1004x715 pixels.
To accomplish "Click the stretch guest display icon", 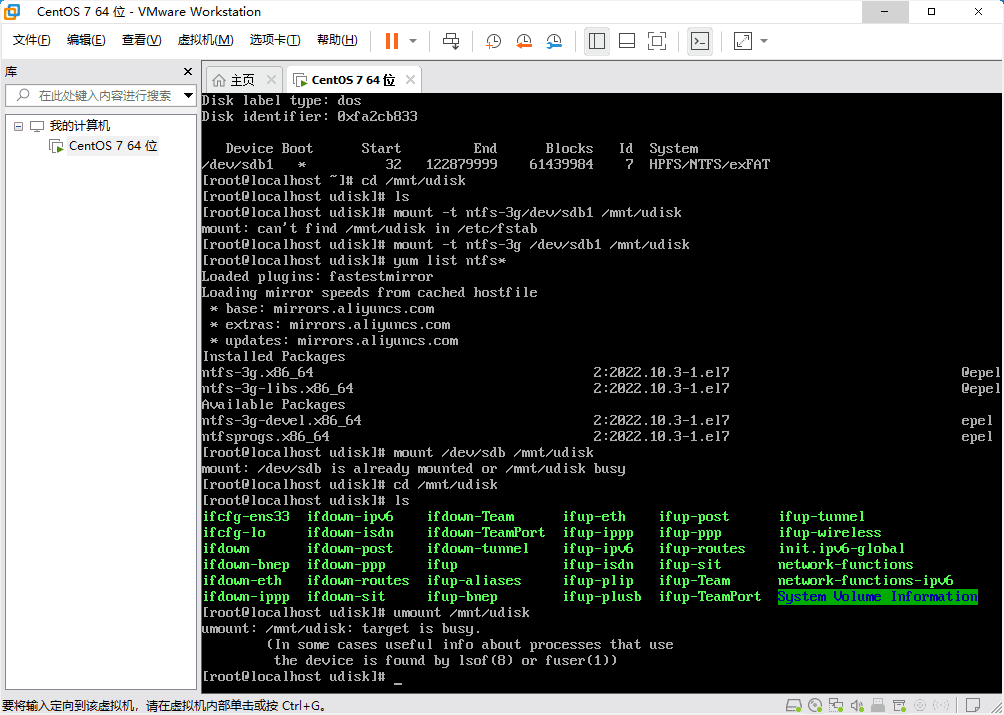I will 743,41.
